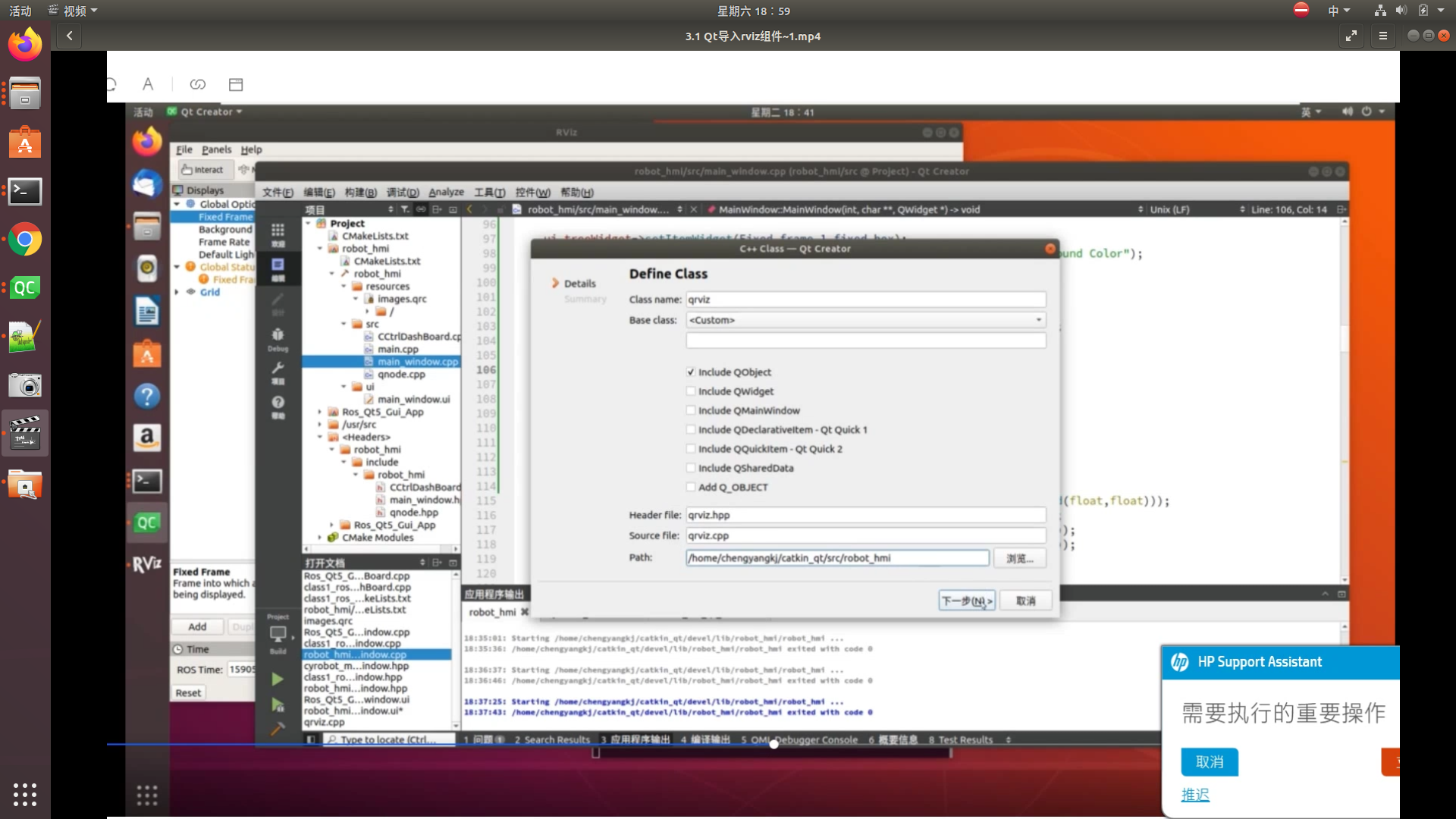
Task: Open the Thunderbird mail icon
Action: tap(147, 184)
